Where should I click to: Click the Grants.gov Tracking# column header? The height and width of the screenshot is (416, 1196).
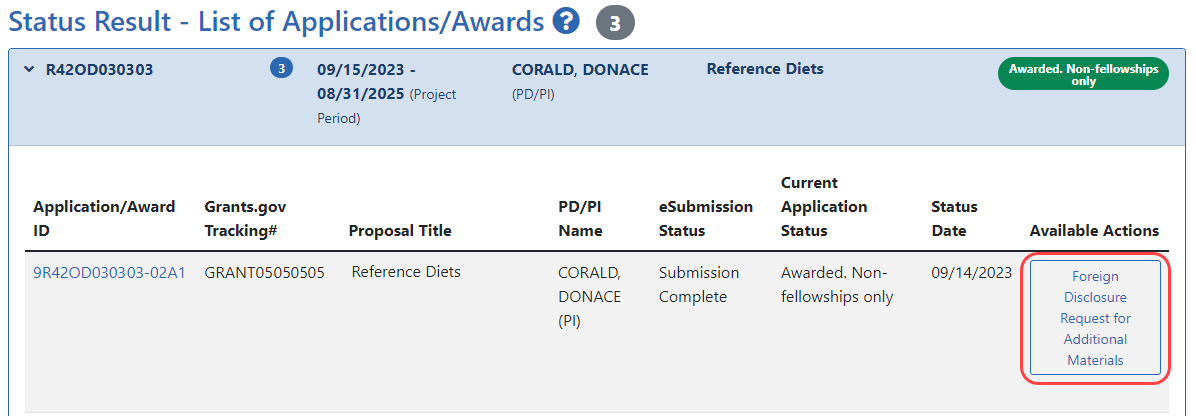(x=245, y=219)
